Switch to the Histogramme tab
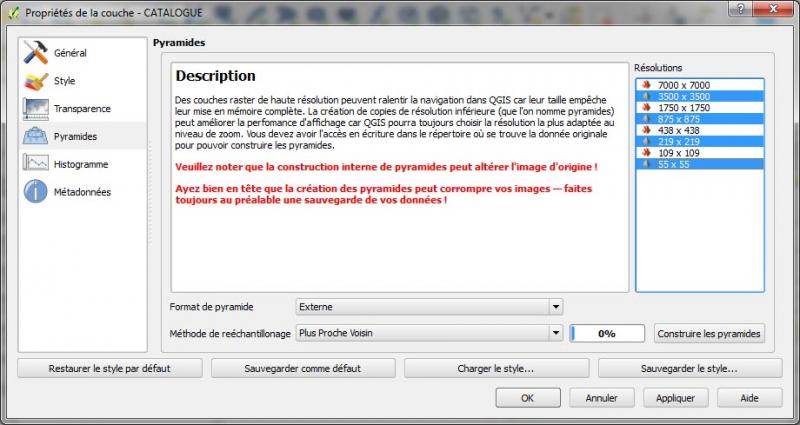This screenshot has width=800, height=425. (x=81, y=164)
